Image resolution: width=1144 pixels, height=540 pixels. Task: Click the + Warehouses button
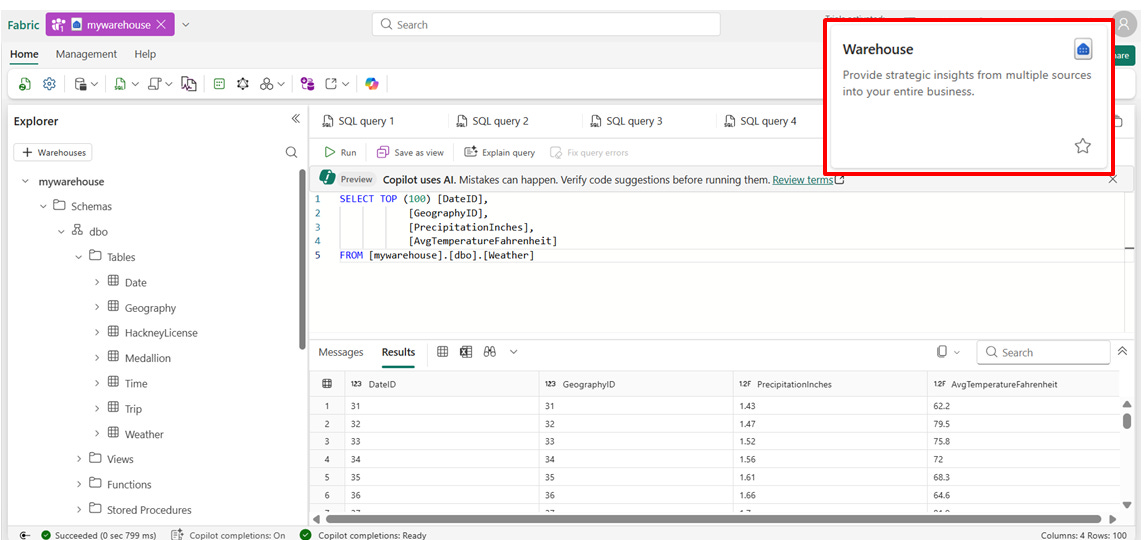point(53,153)
